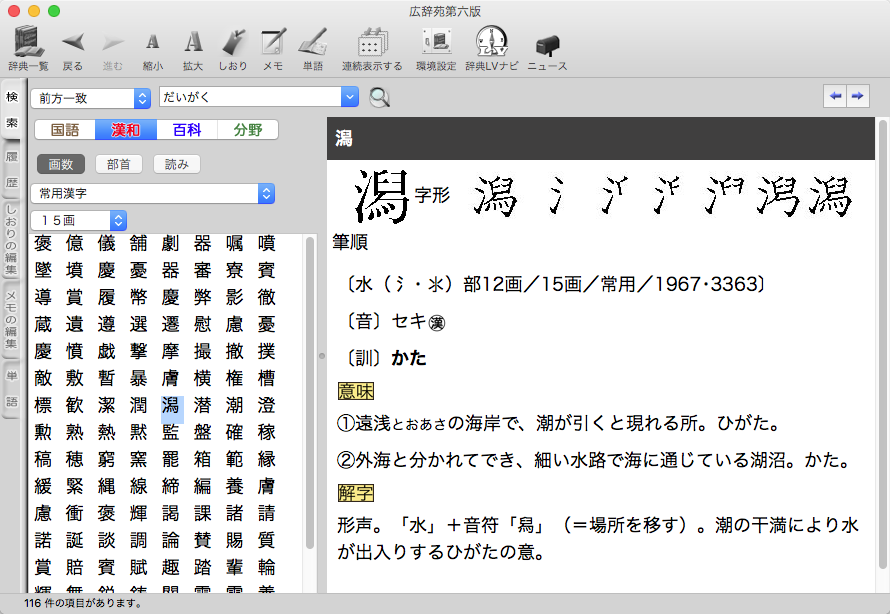890x614 pixels.
Task: Switch to the 漢和 dictionary tab
Action: [x=126, y=130]
